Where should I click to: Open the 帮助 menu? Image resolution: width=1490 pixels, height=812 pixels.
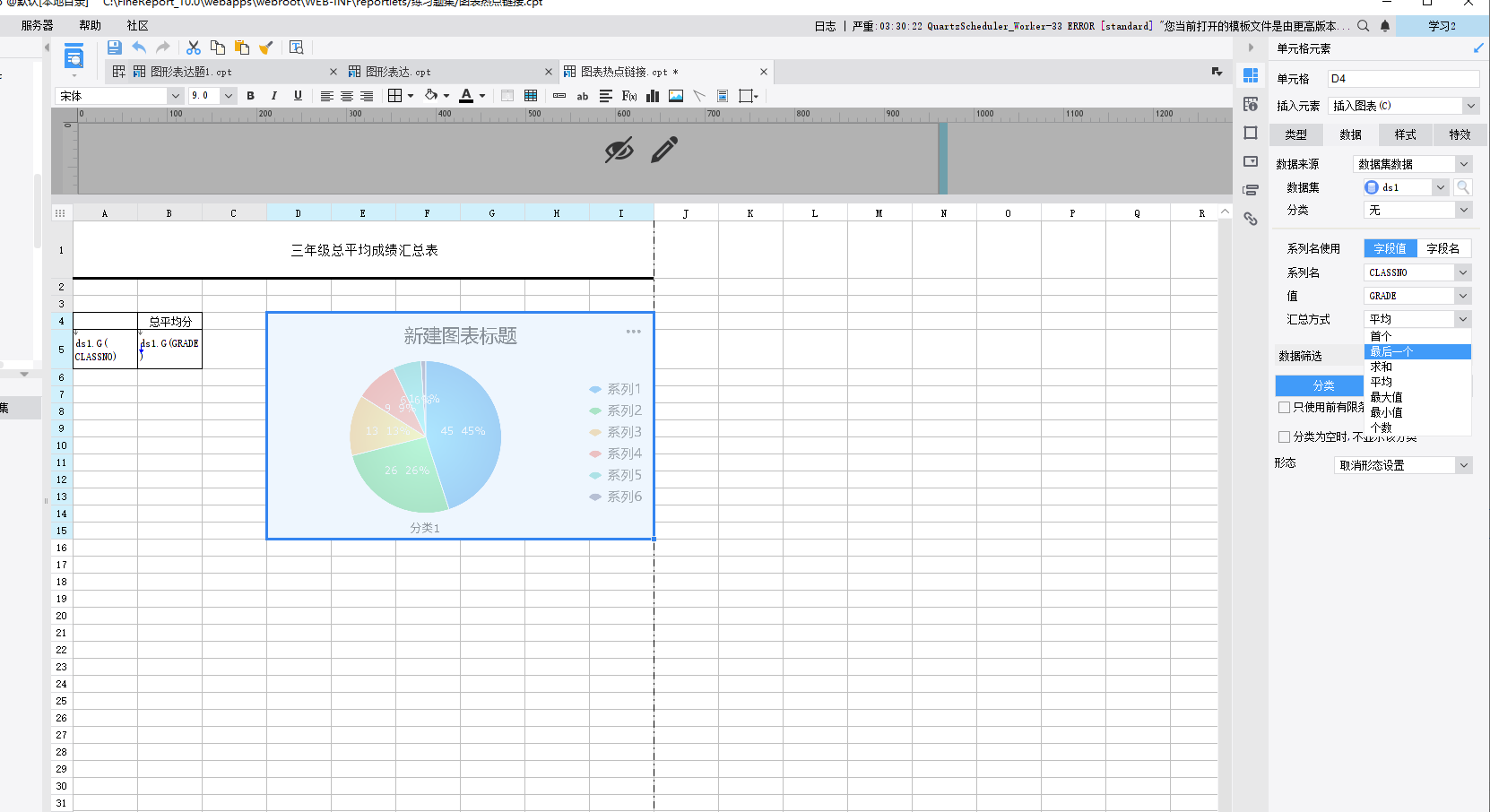[91, 26]
